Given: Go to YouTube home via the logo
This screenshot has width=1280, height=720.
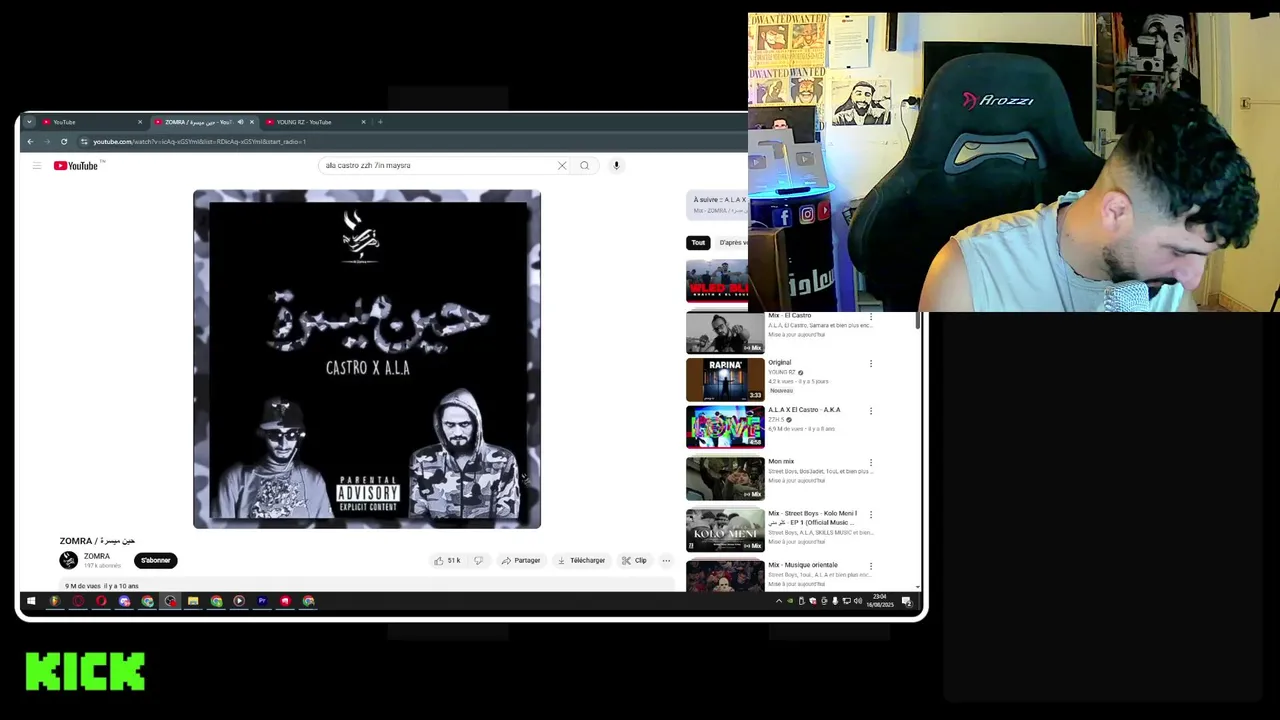Looking at the screenshot, I should [76, 166].
